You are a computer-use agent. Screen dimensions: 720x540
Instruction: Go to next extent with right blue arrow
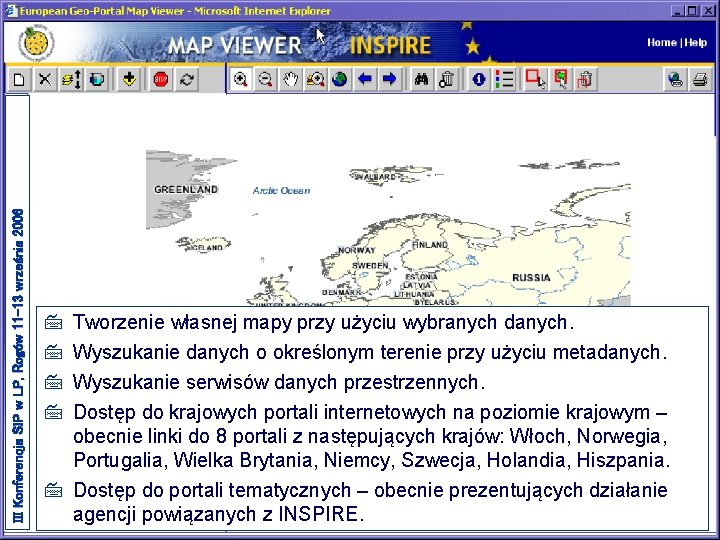pyautogui.click(x=389, y=80)
